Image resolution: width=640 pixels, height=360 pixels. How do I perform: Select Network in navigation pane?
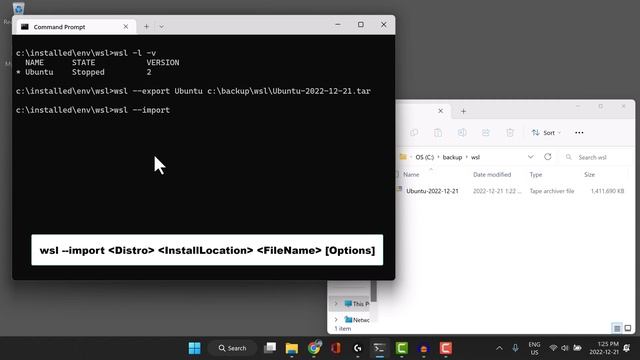[x=358, y=320]
